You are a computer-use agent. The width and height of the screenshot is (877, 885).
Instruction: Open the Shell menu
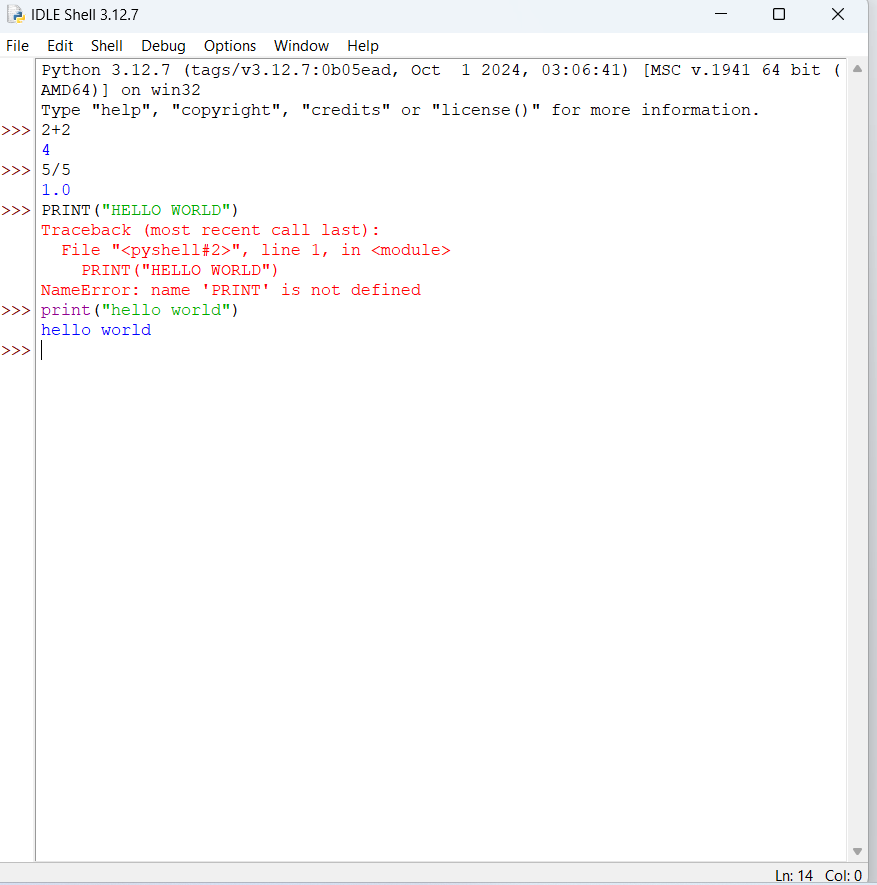(x=107, y=46)
